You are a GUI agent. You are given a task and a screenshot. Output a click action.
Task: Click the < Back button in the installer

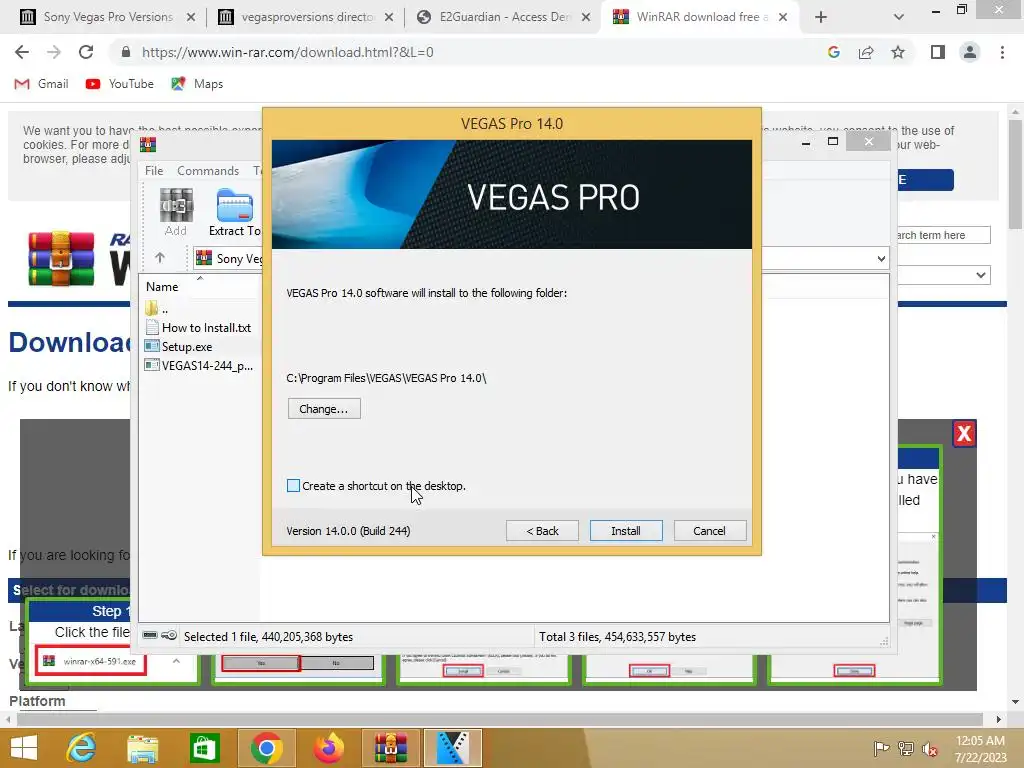coord(542,531)
